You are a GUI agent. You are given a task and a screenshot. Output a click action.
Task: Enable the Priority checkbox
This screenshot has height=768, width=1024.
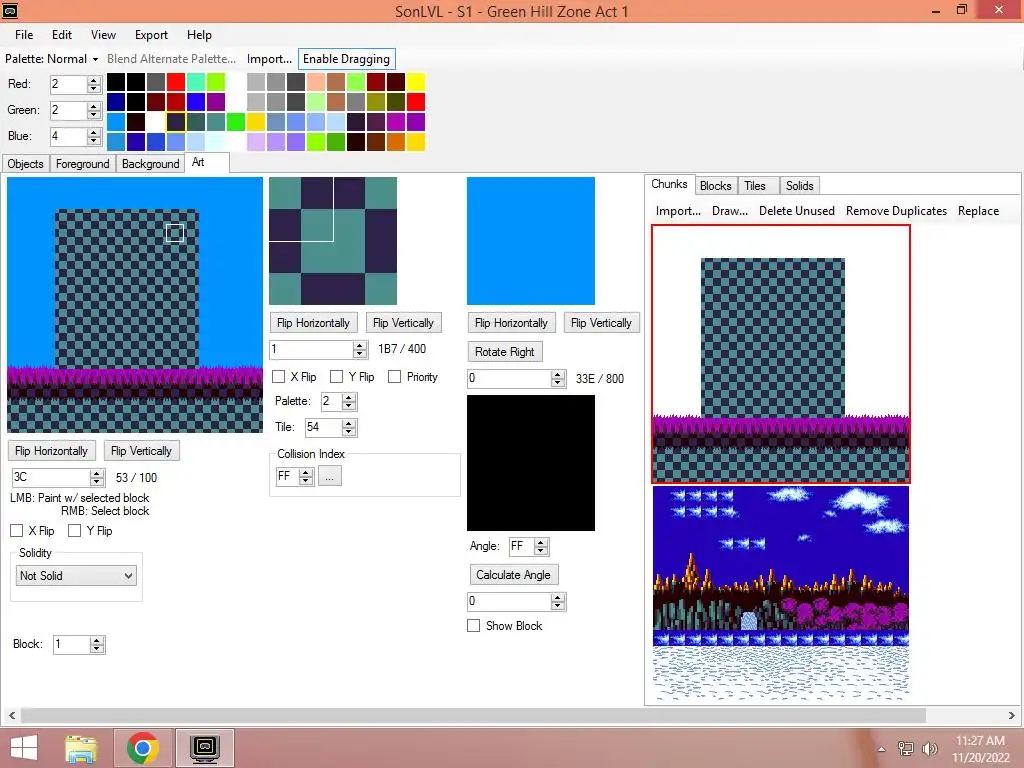pos(394,377)
